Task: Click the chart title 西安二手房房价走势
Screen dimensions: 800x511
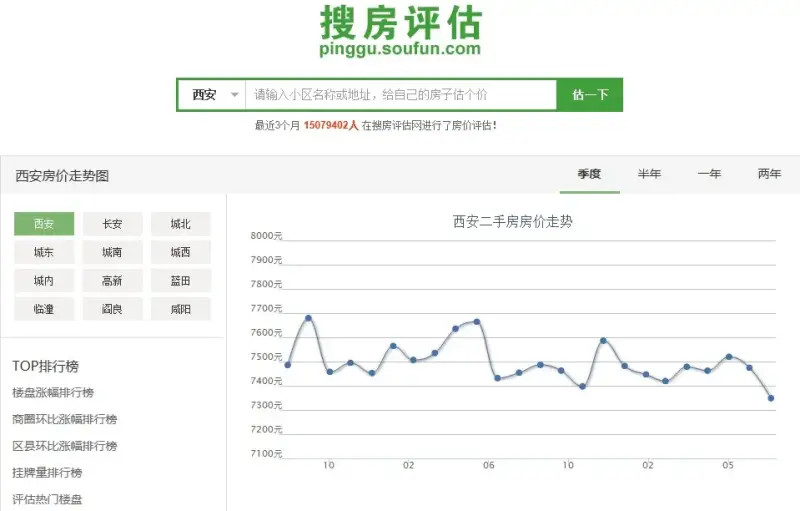Action: (513, 222)
